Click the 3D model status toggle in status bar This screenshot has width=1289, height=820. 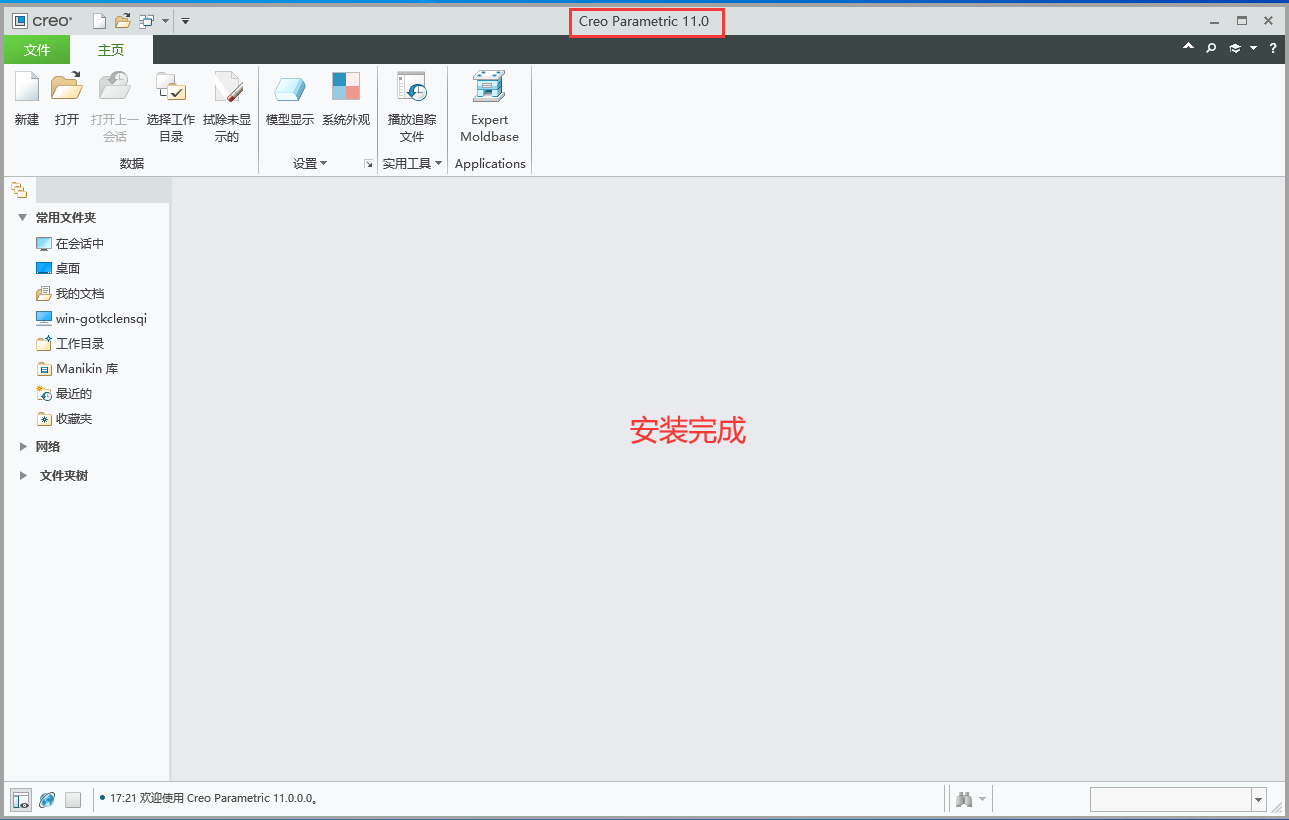click(20, 799)
